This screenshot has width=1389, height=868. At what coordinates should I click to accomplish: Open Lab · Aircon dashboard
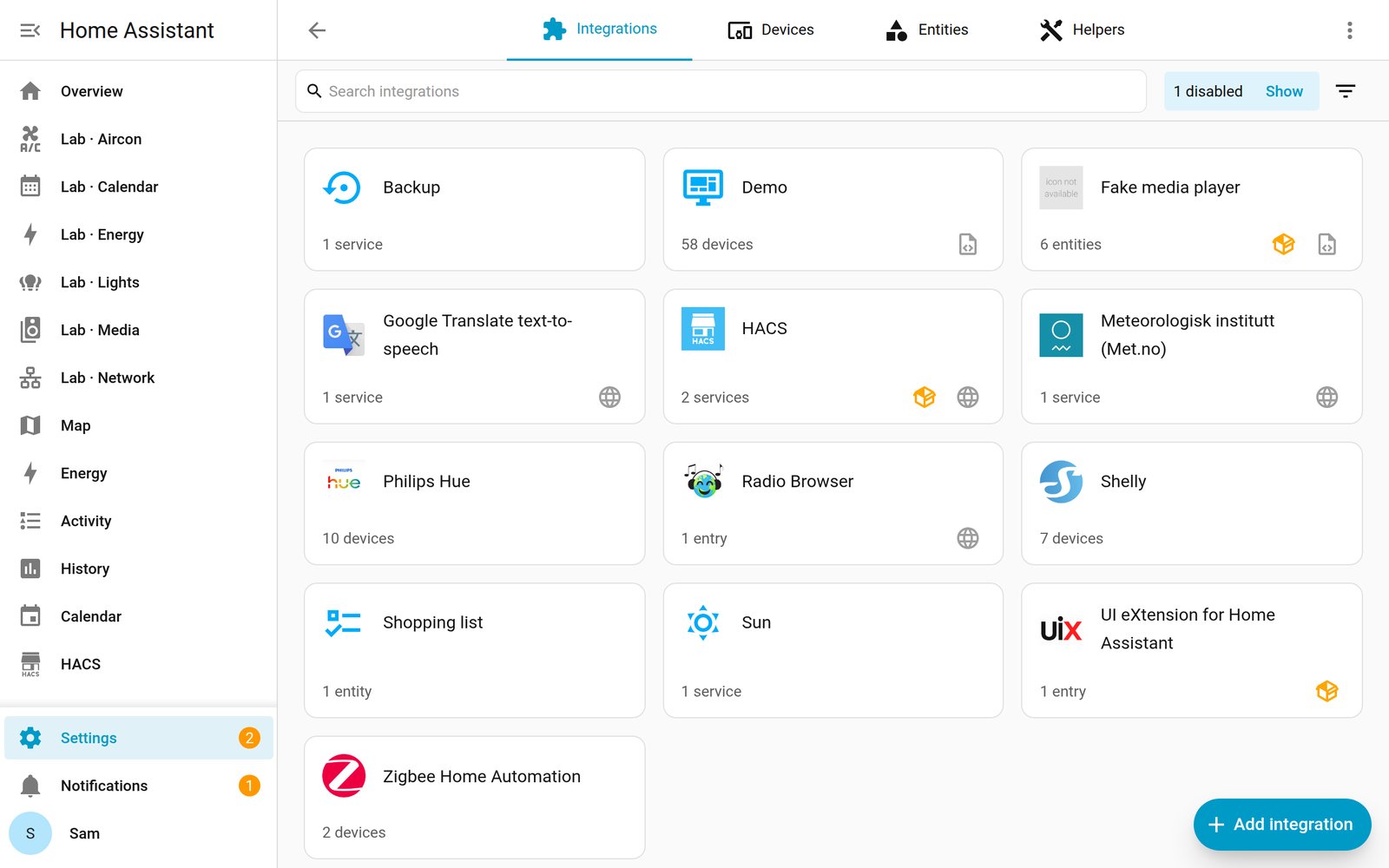click(x=139, y=139)
